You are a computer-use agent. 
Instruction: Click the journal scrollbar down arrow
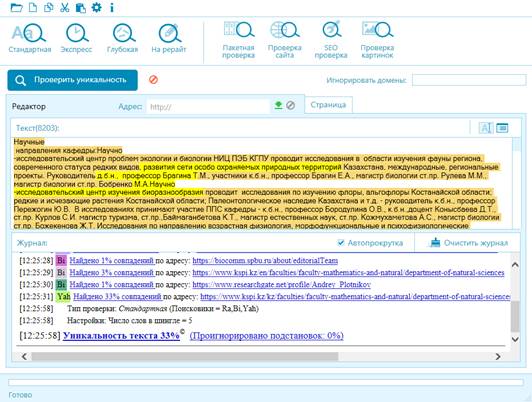coord(515,339)
